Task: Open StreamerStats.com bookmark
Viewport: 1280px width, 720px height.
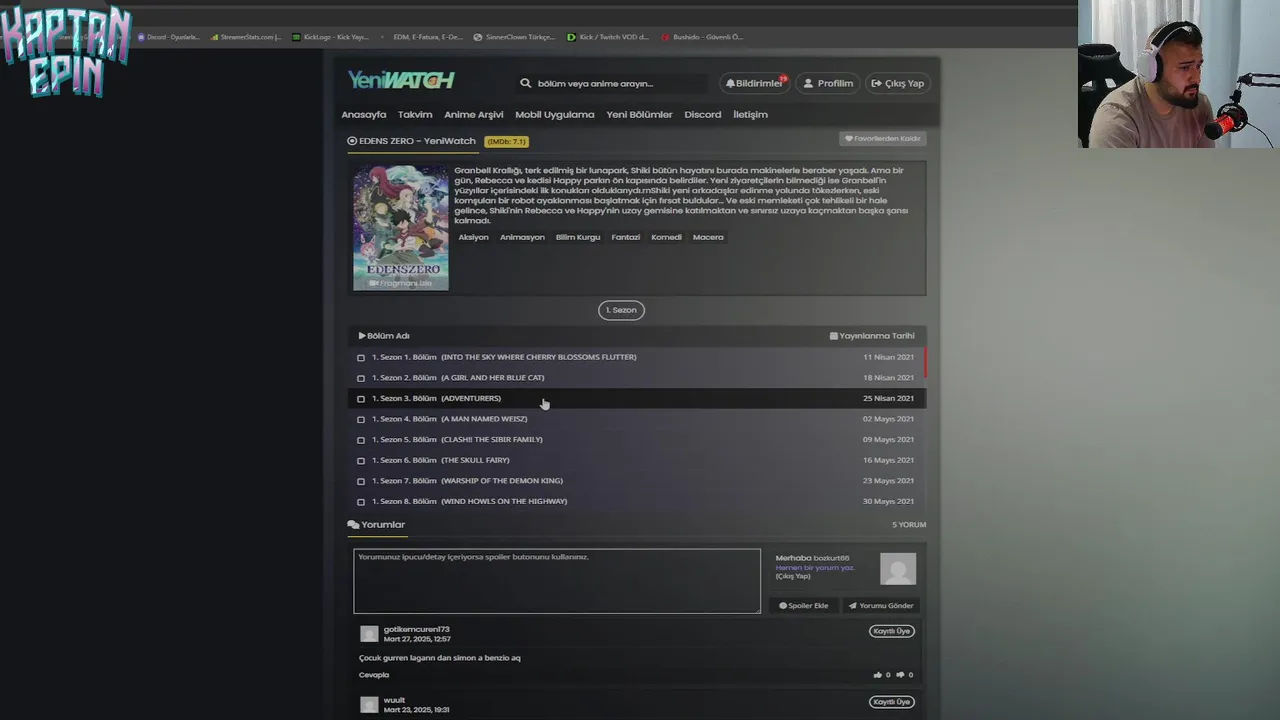Action: (245, 37)
